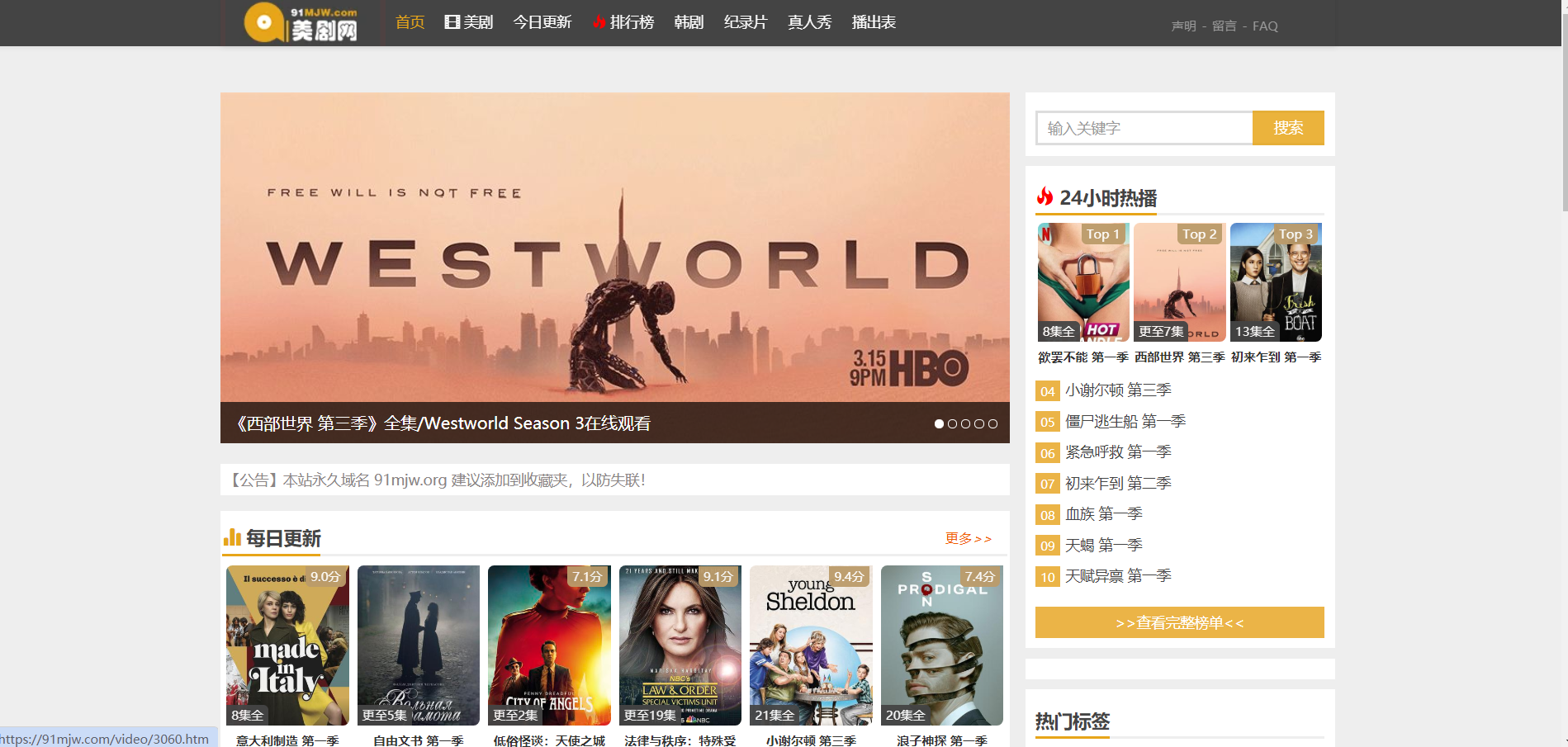This screenshot has width=1568, height=747.
Task: Open the 声明 link in the header
Action: pyautogui.click(x=1183, y=26)
